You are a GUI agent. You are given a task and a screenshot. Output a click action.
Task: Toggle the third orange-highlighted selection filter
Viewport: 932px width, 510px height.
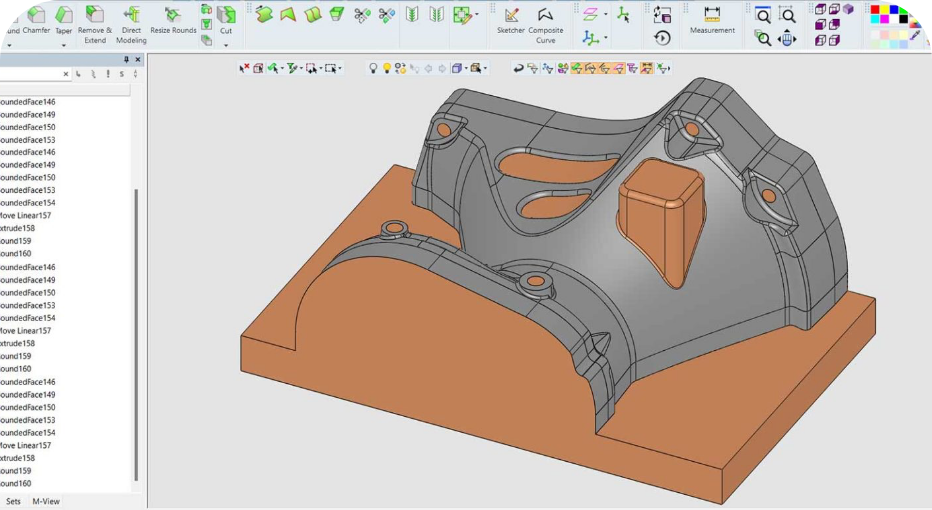[x=604, y=68]
